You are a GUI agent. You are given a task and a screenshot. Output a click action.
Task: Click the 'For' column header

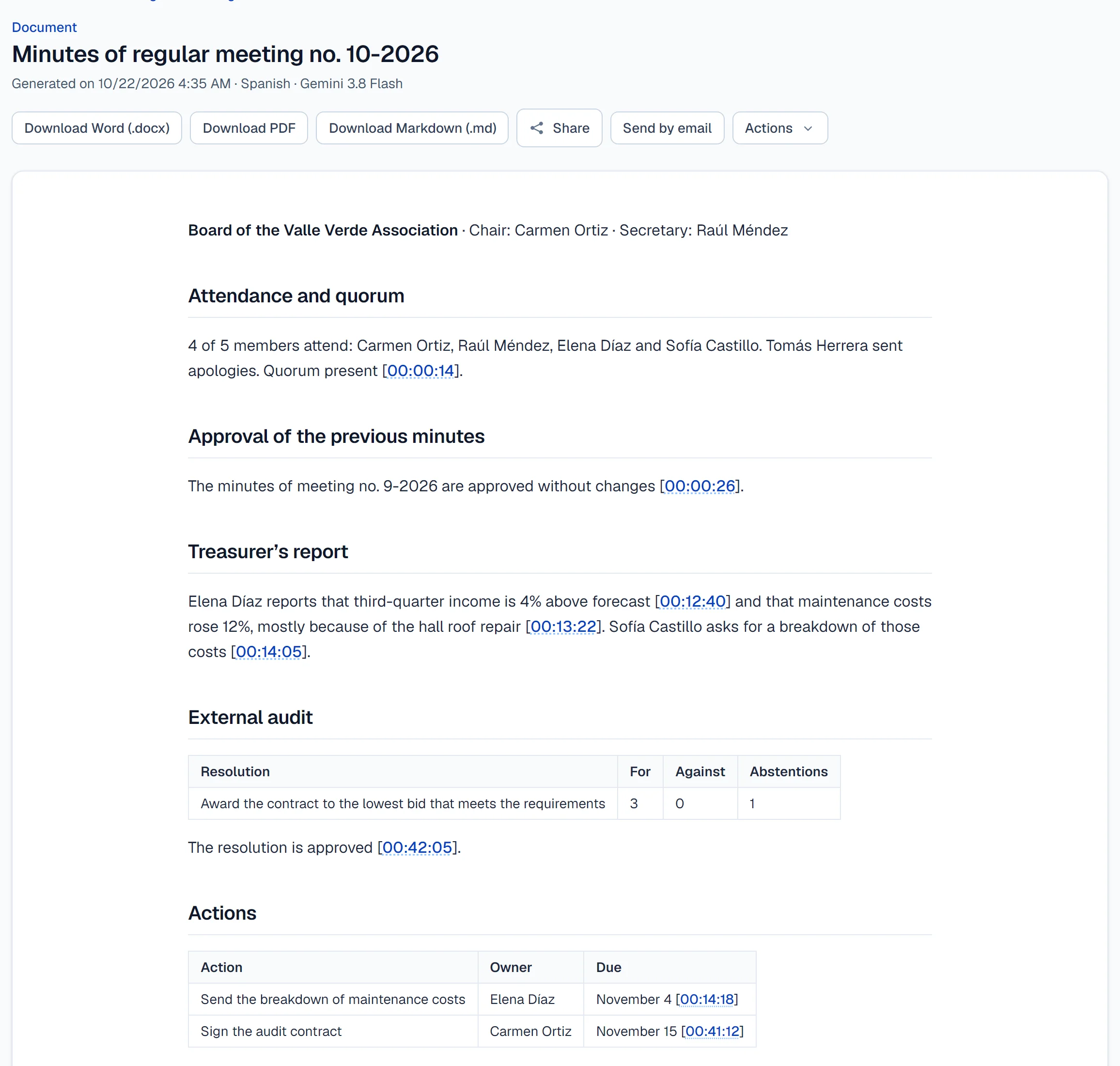tap(640, 771)
